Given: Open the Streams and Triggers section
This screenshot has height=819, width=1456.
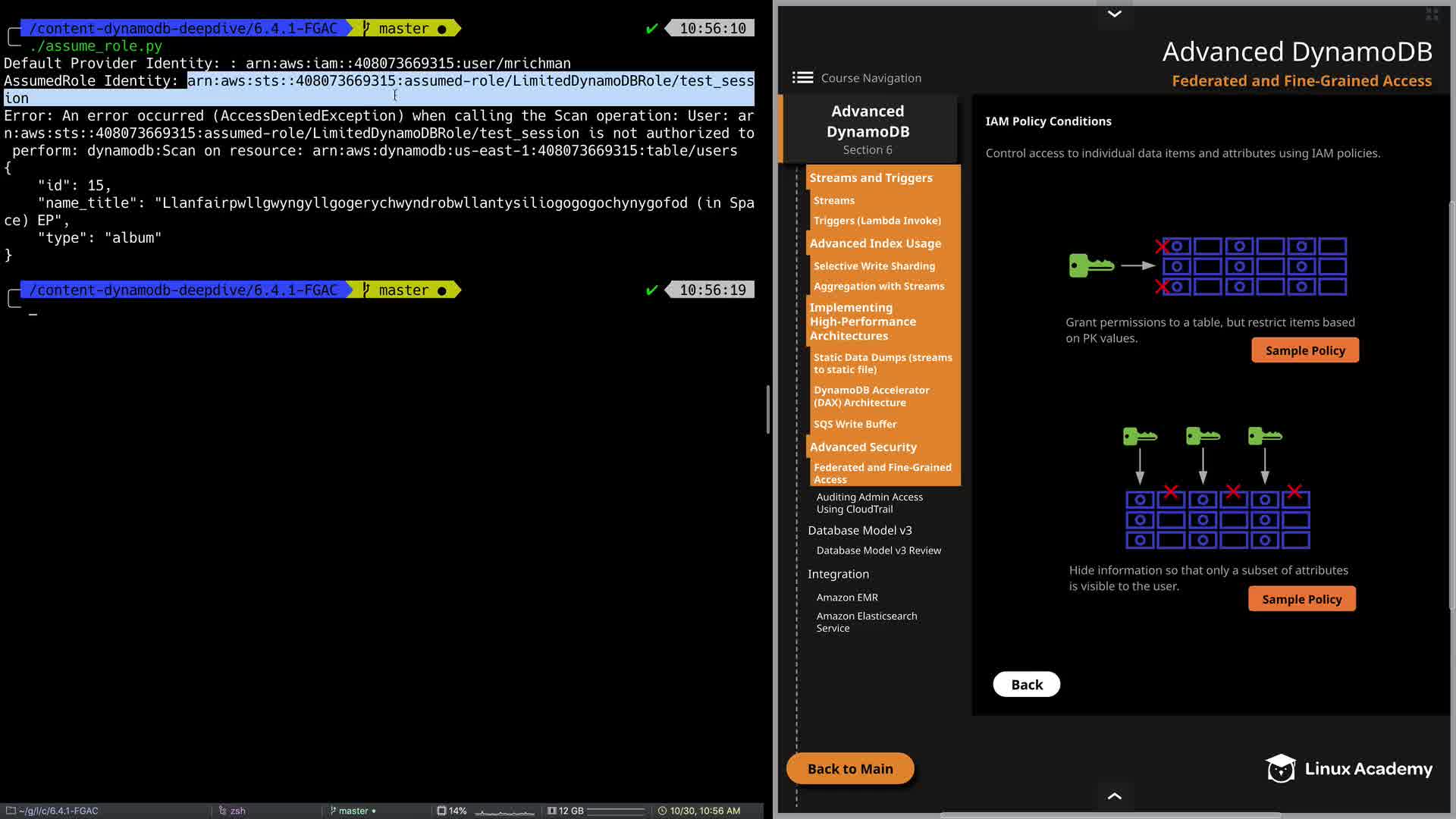Looking at the screenshot, I should [x=871, y=177].
